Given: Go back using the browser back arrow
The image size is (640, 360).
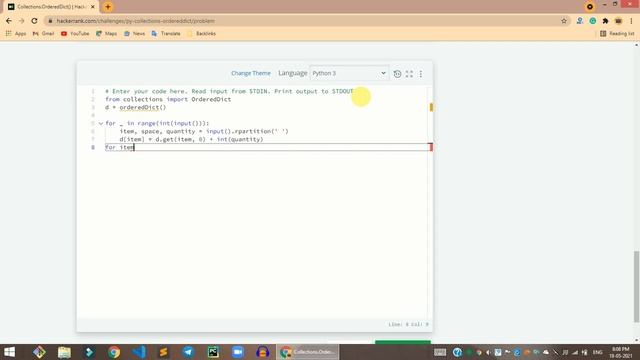Looking at the screenshot, I should click(x=9, y=21).
